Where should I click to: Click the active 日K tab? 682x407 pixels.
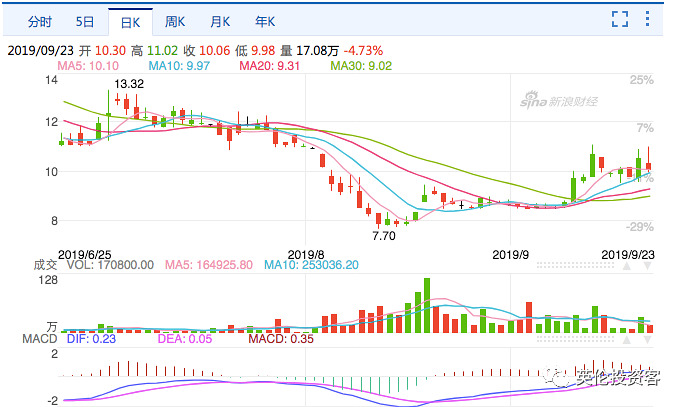(130, 20)
